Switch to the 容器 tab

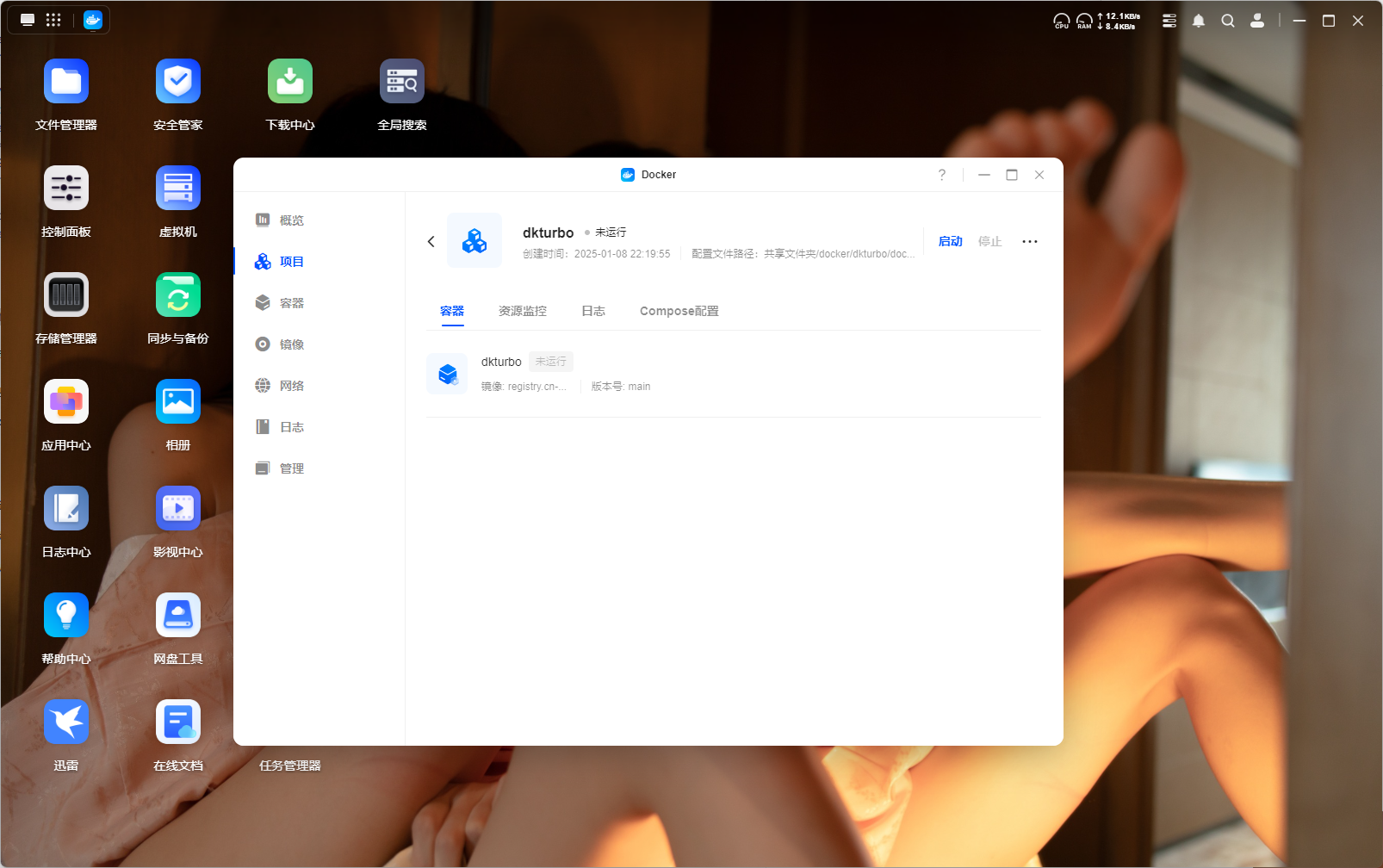pos(452,311)
